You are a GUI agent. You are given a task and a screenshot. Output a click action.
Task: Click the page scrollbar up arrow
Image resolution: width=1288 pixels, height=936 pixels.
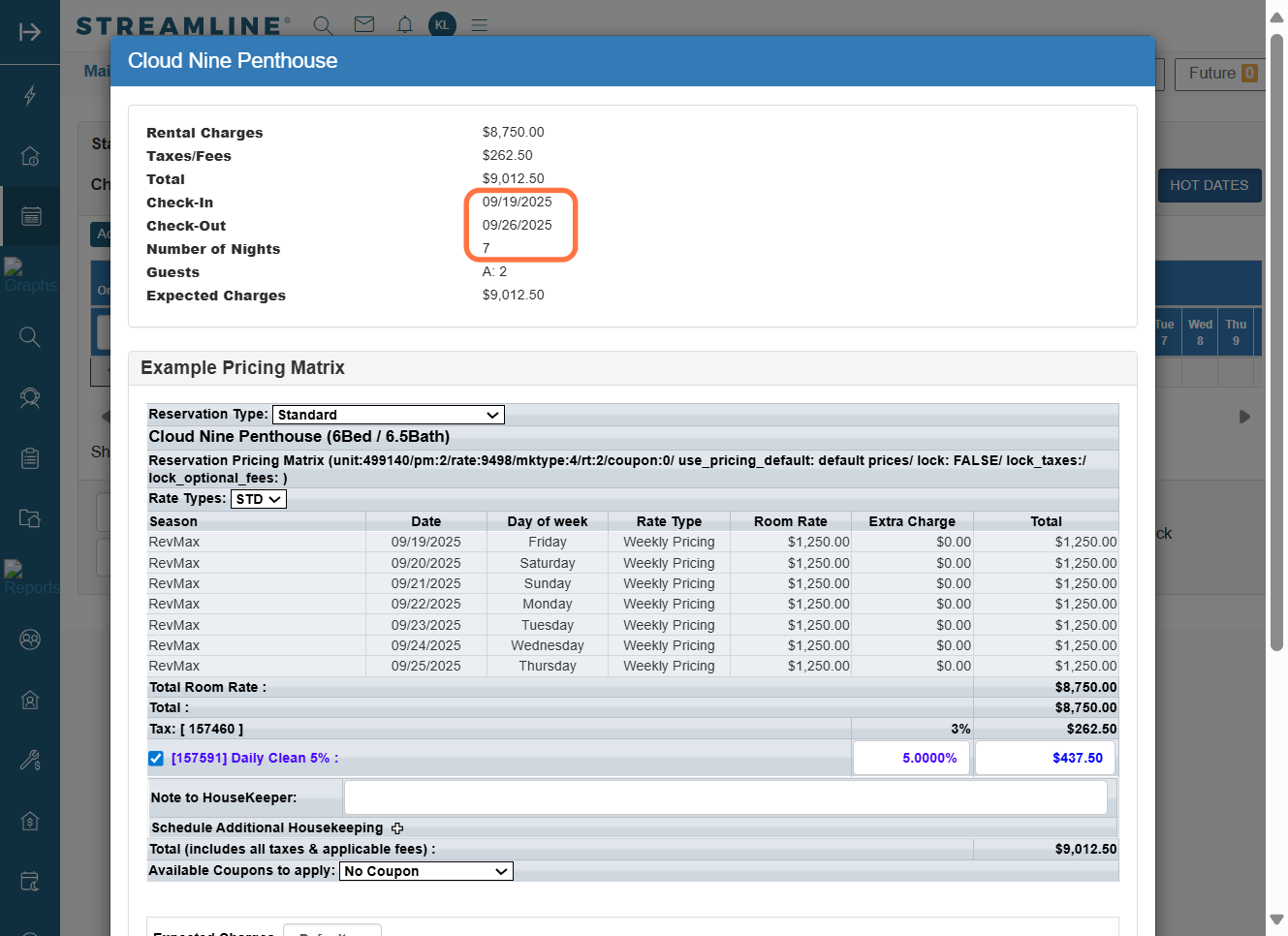[x=1276, y=16]
